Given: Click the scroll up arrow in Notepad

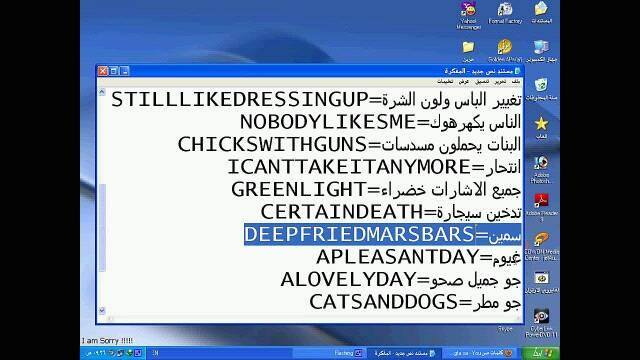Looking at the screenshot, I should point(102,92).
